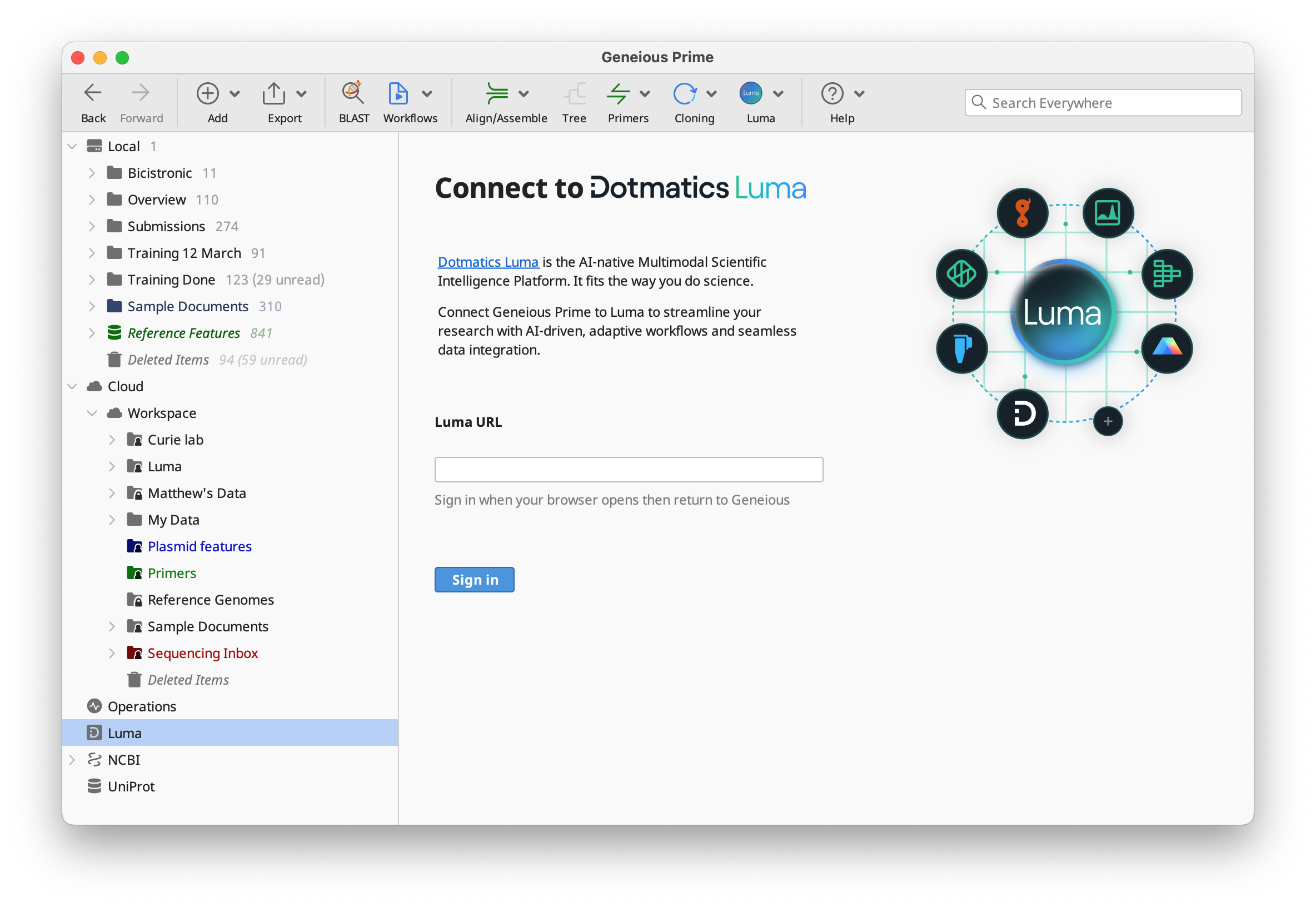The image size is (1316, 907).
Task: Select the UniProt database item
Action: click(131, 786)
